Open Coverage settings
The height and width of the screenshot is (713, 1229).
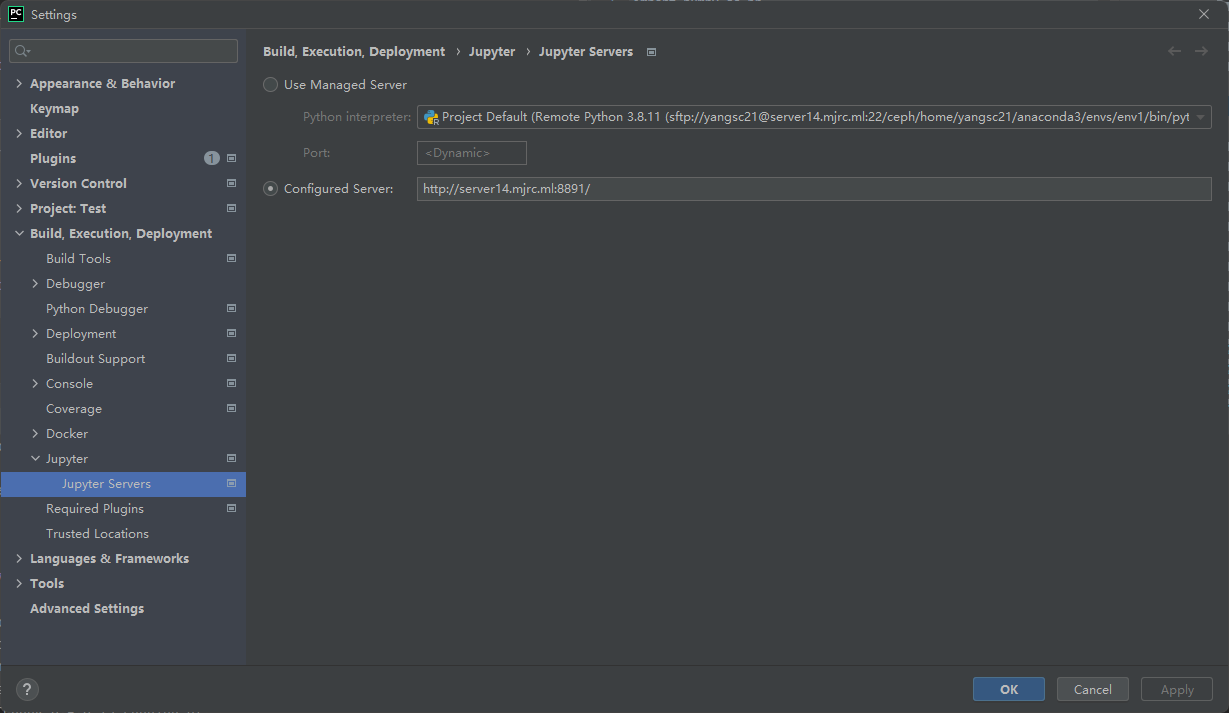point(74,408)
